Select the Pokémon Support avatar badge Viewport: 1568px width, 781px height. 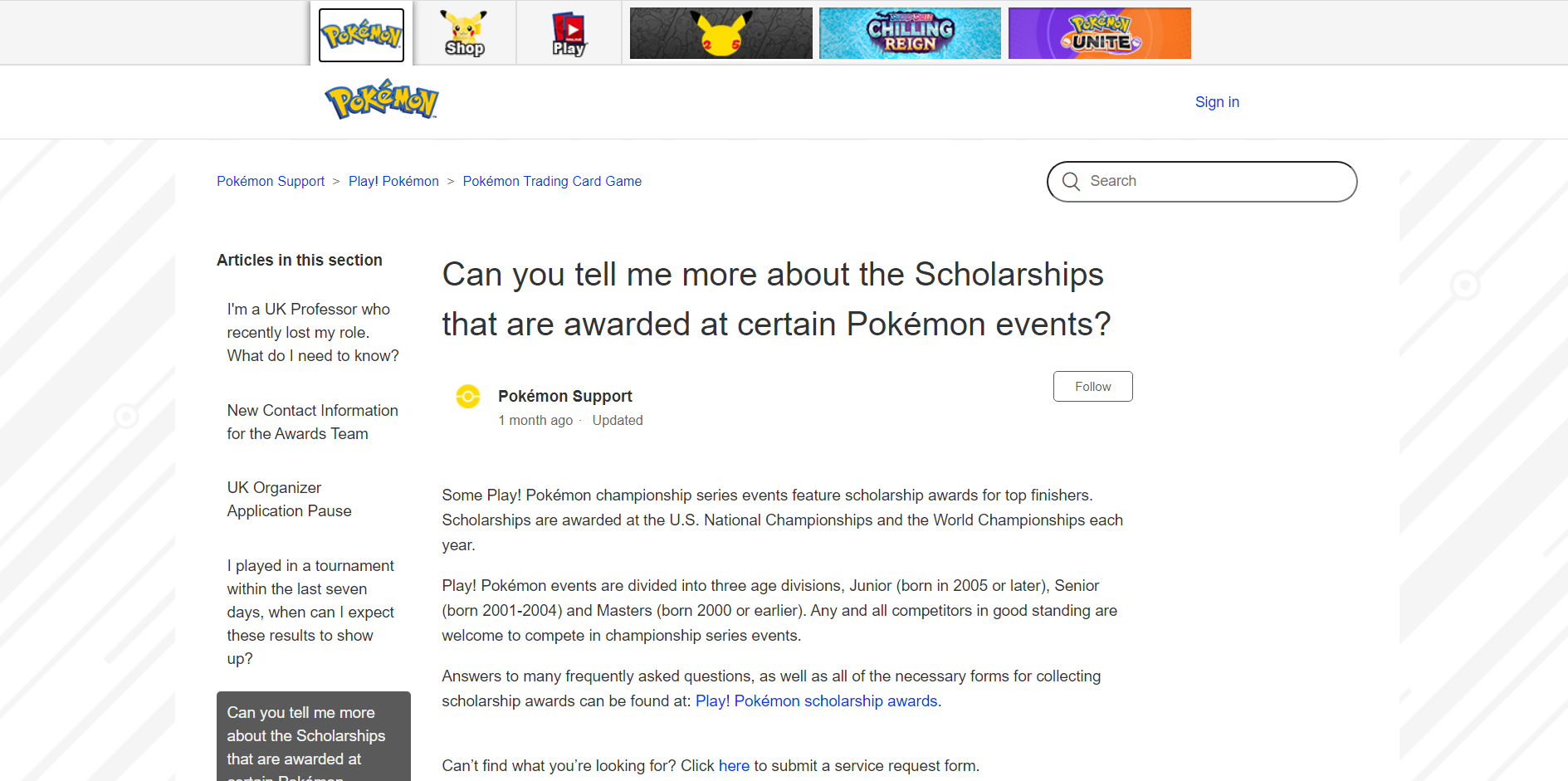click(469, 398)
